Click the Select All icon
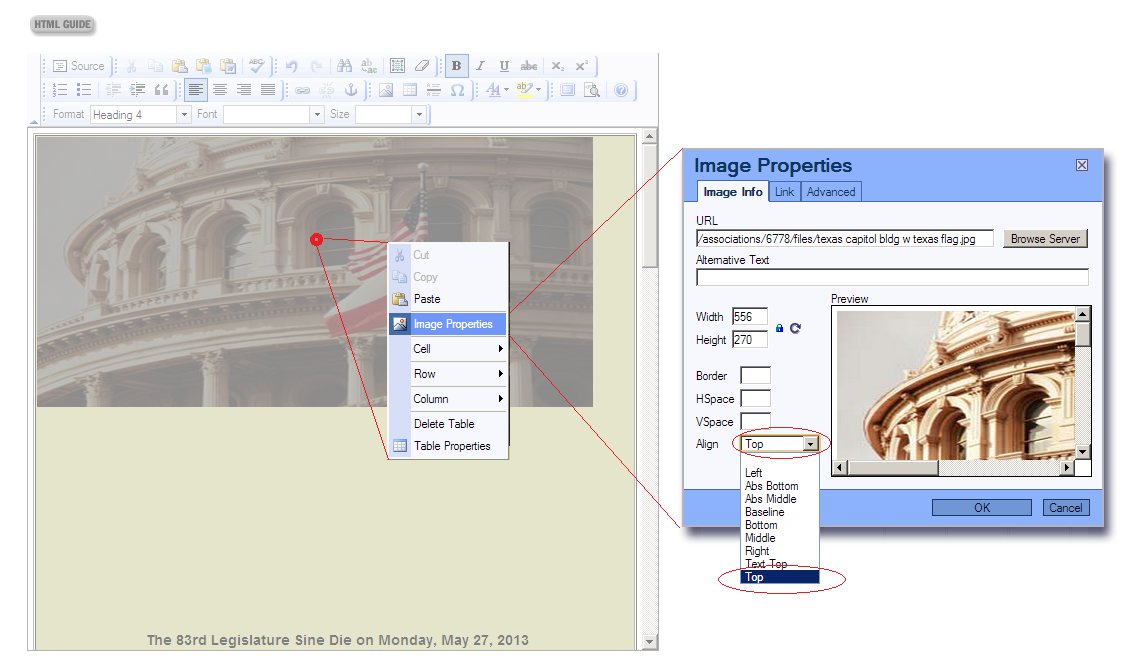The image size is (1129, 661). 397,66
